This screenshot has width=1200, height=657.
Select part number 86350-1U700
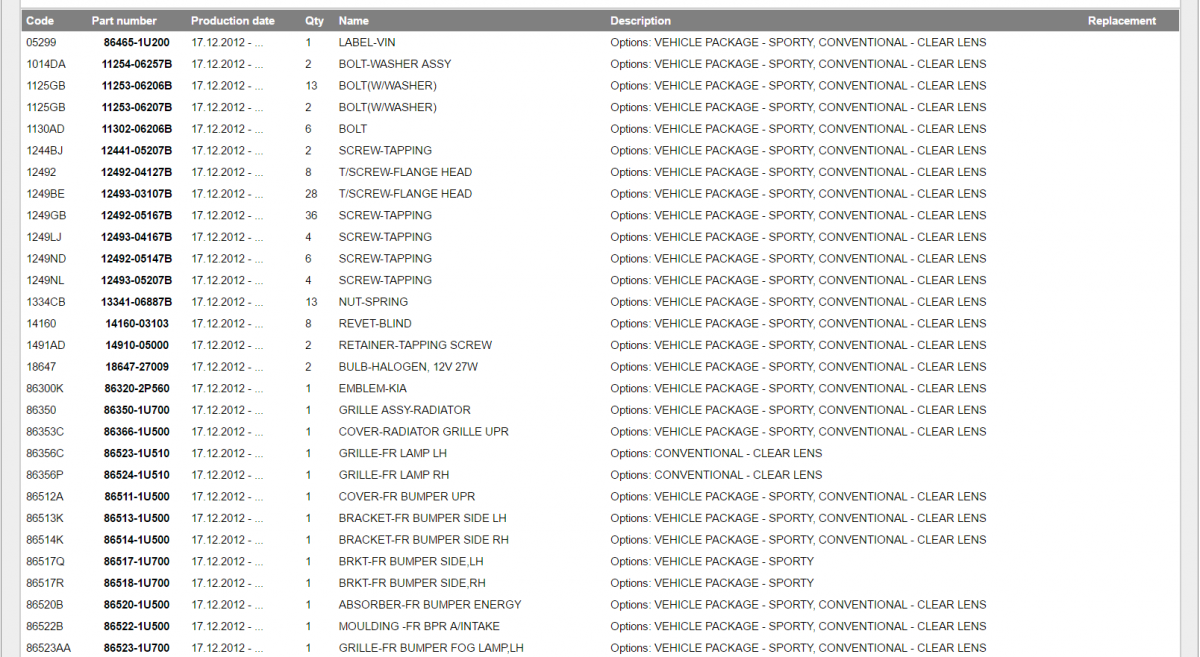(137, 410)
